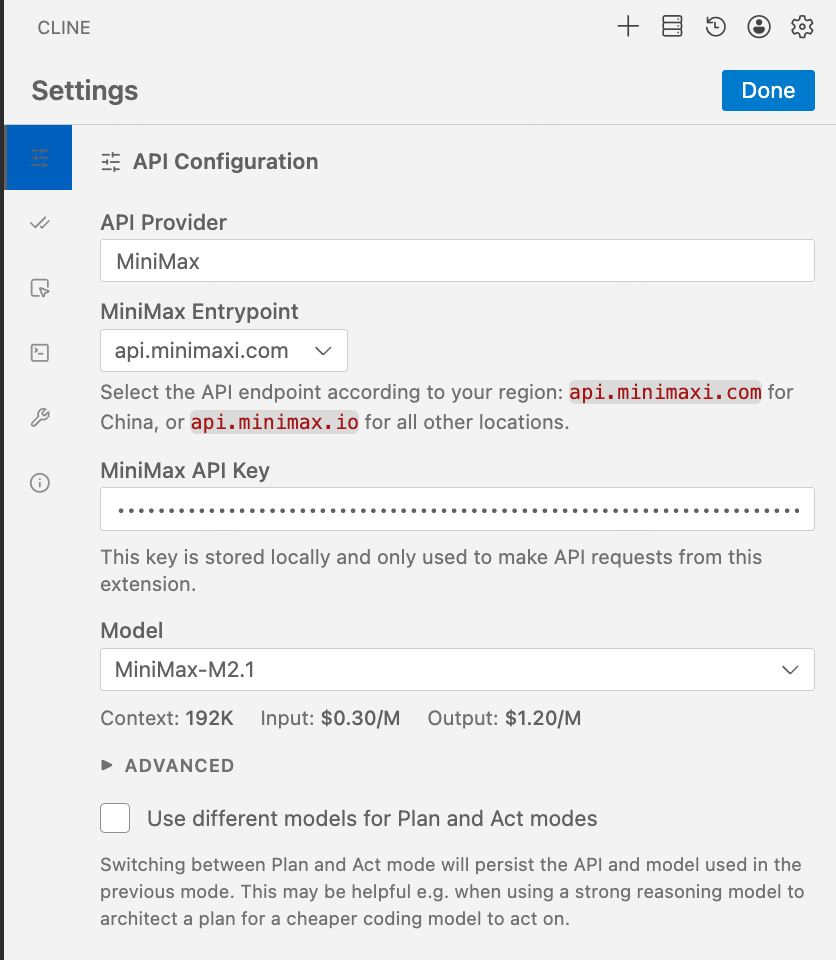This screenshot has height=960, width=836.
Task: Click the sliders icon beside API Configuration heading
Action: 111,162
